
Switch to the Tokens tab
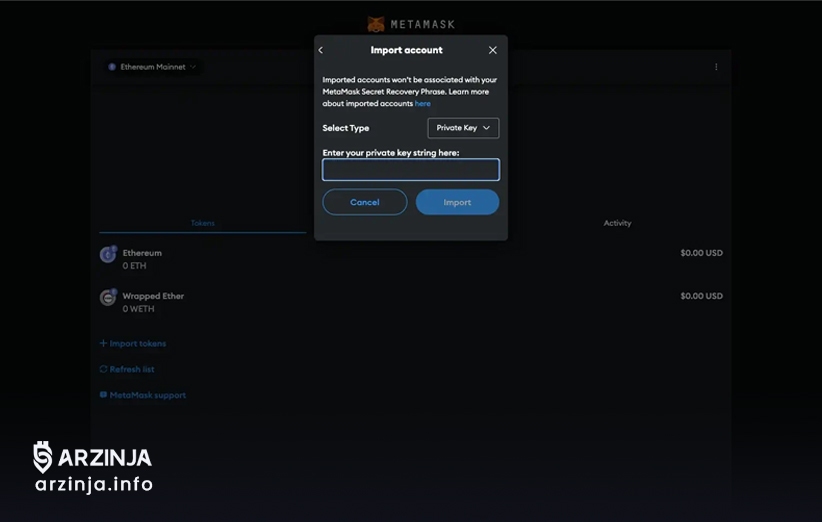pyautogui.click(x=203, y=223)
